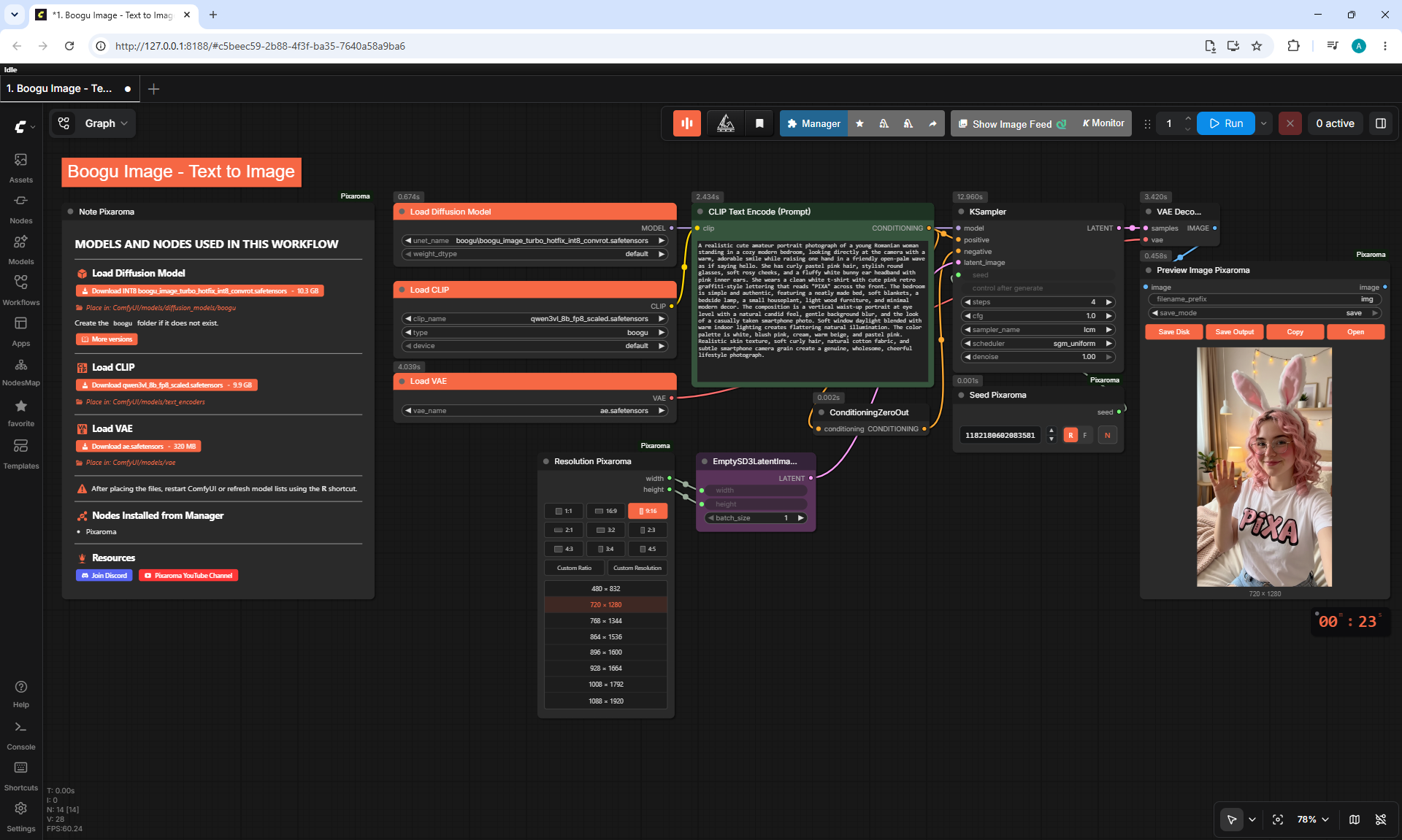The height and width of the screenshot is (840, 1402).
Task: Click the ComfyUI logo menu button
Action: coord(24,126)
